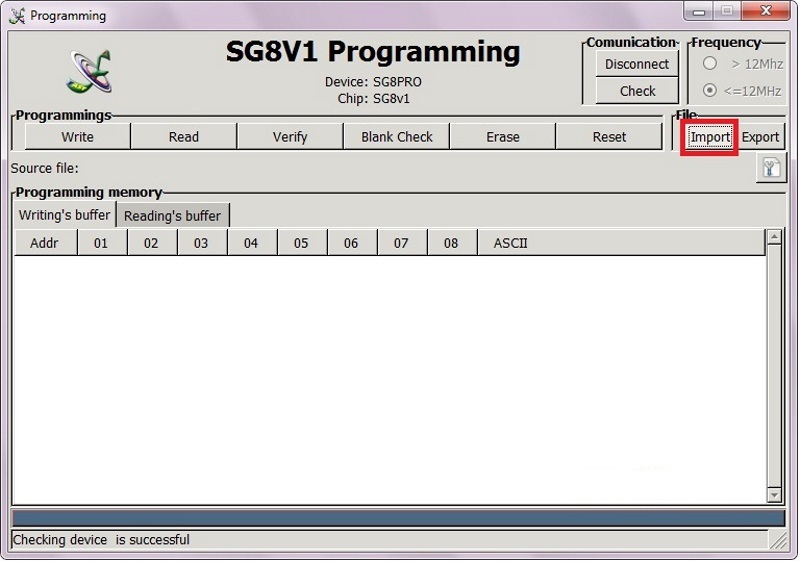Run a Blank Check

click(x=396, y=137)
